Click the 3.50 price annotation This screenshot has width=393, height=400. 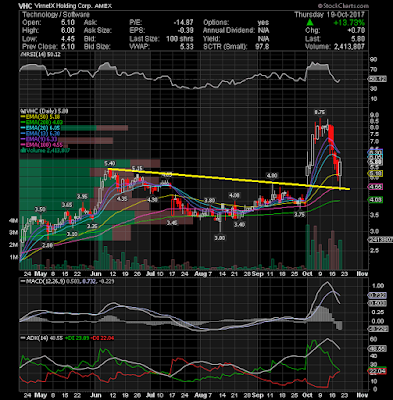click(40, 209)
